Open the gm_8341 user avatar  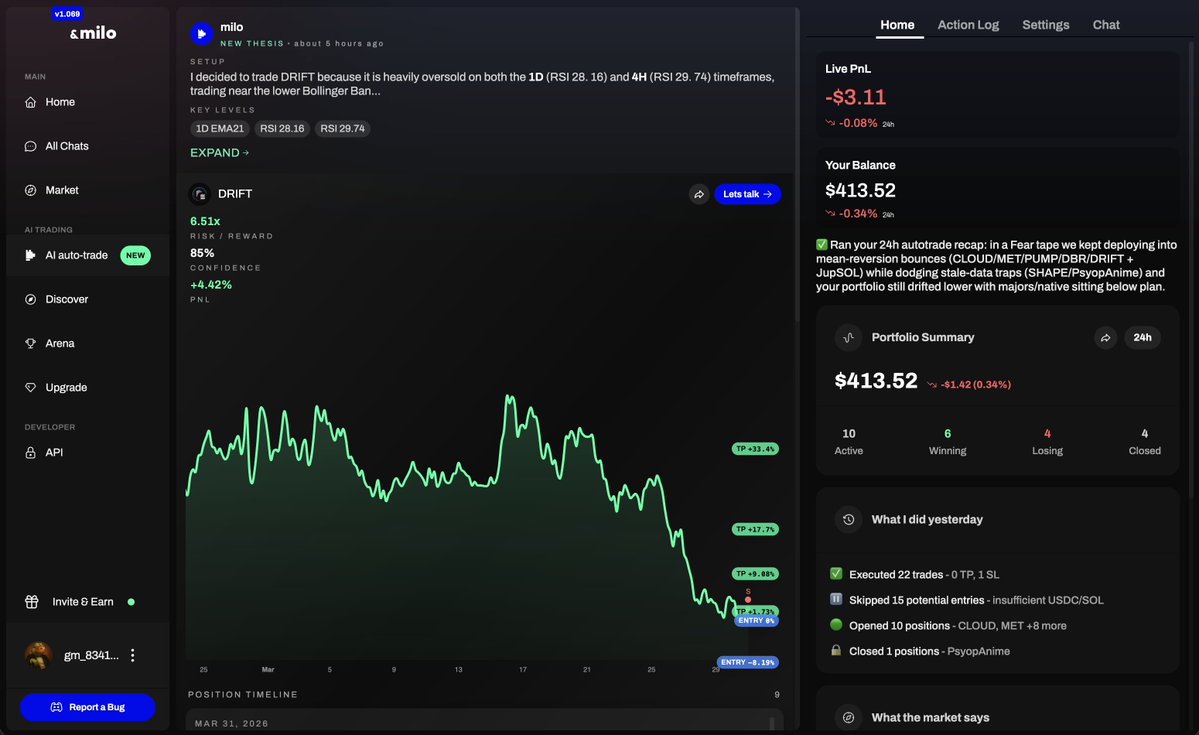pos(38,655)
